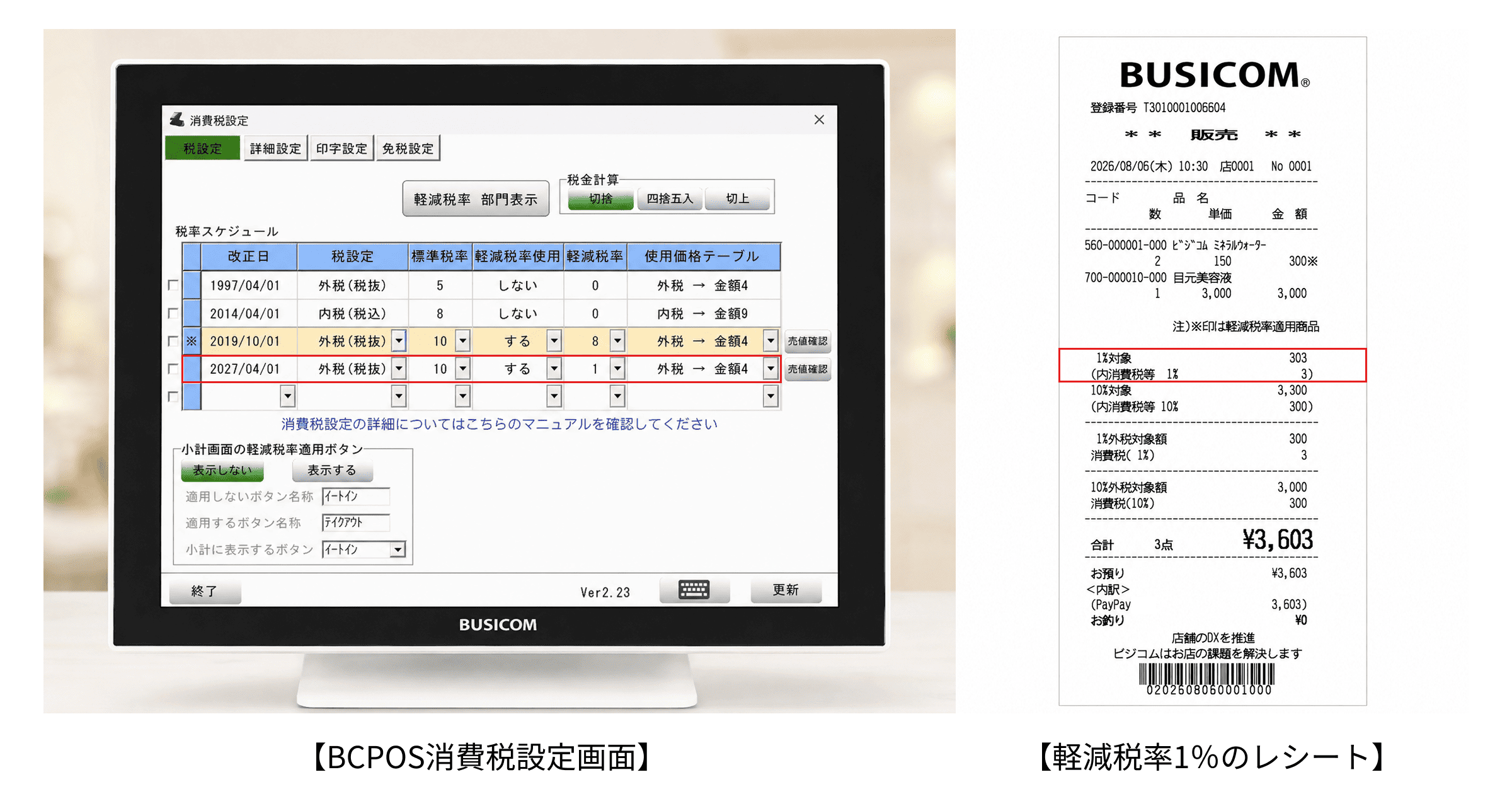Tick the checkbox for row 1997/04/01
1512x794 pixels.
pos(173,285)
